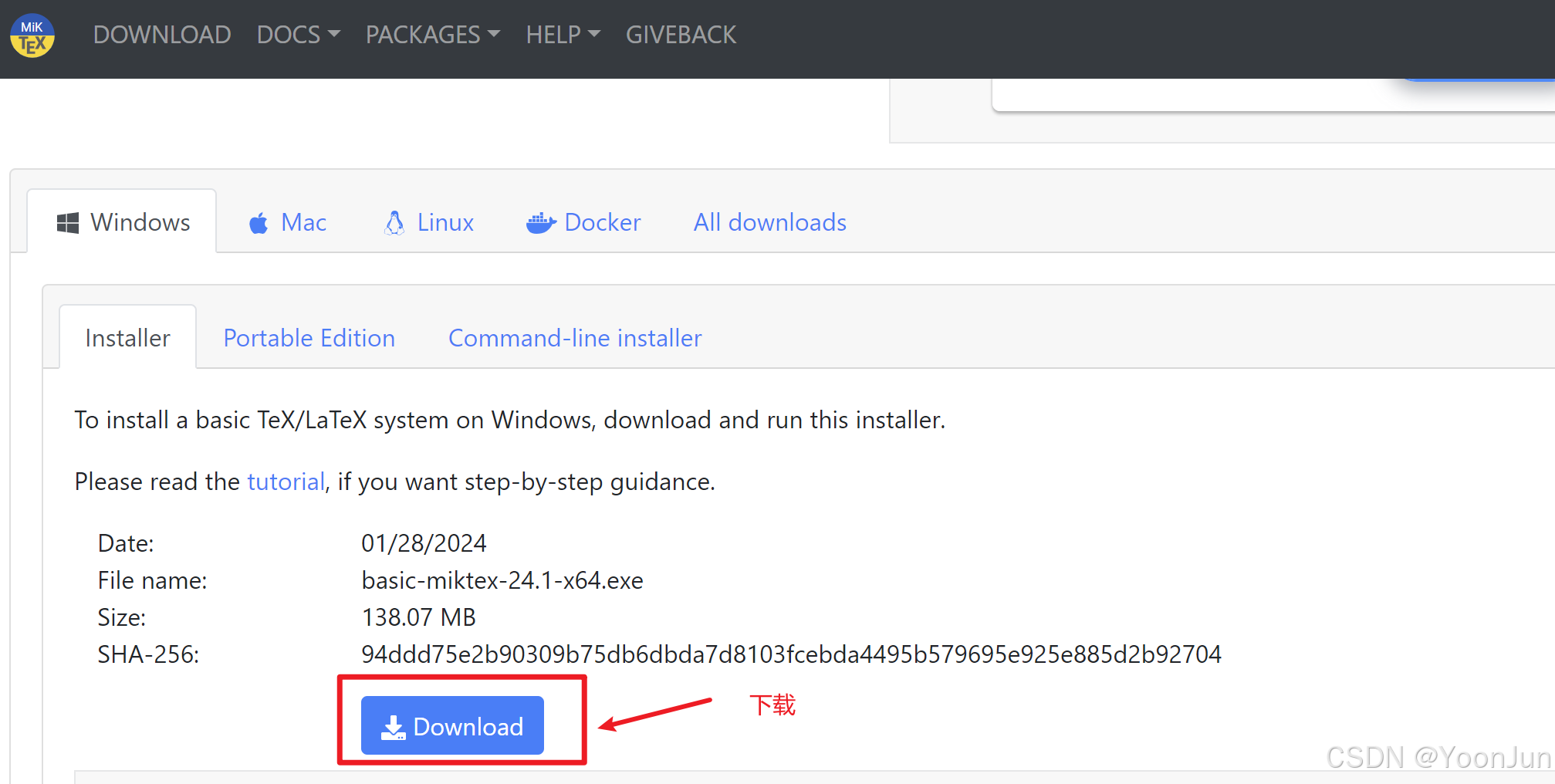
Task: Click the Docker whale icon
Action: coord(541,223)
